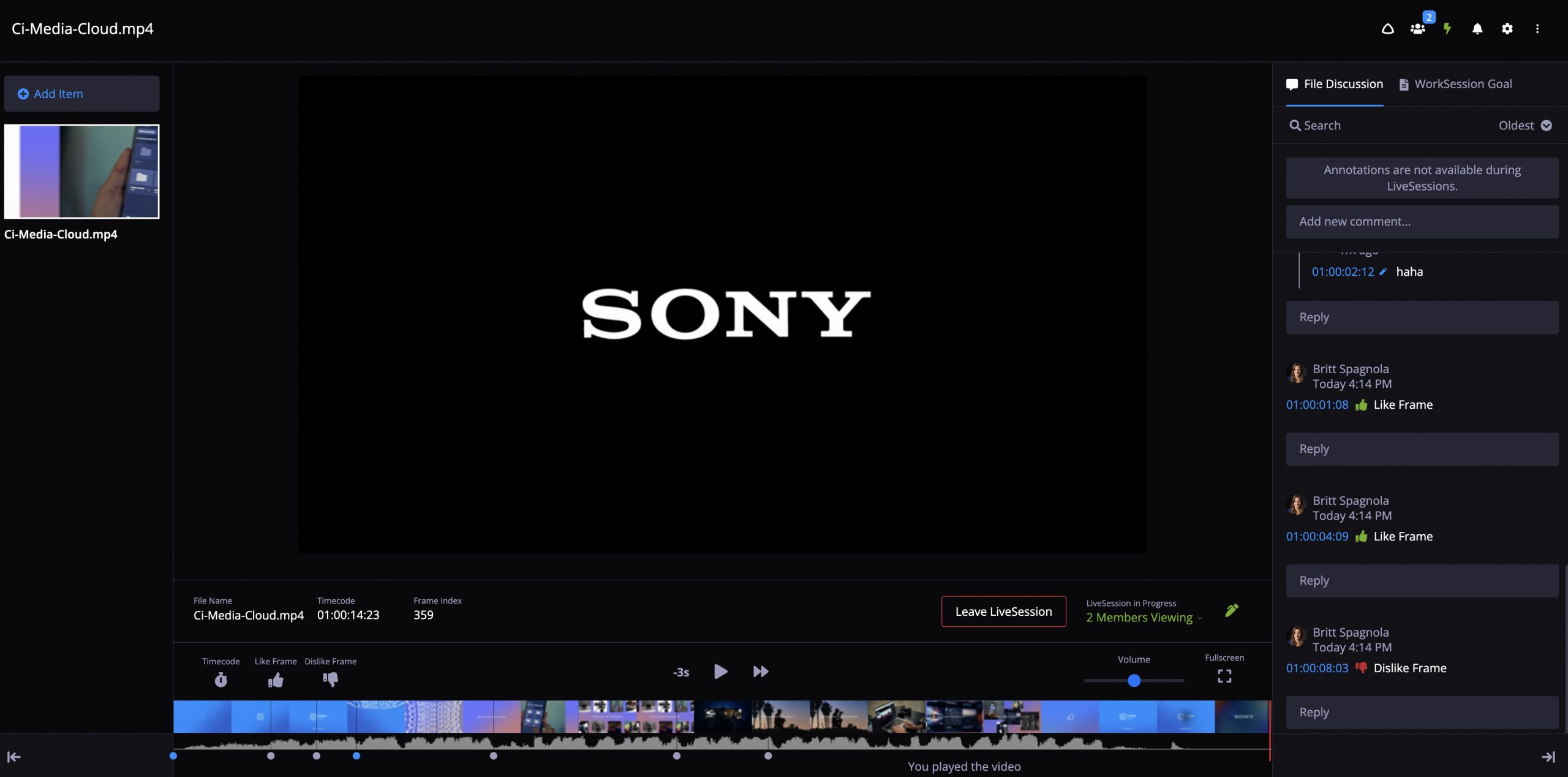Screen dimensions: 1568x777
Task: Expand the 2 Members Viewing list
Action: pyautogui.click(x=1144, y=618)
